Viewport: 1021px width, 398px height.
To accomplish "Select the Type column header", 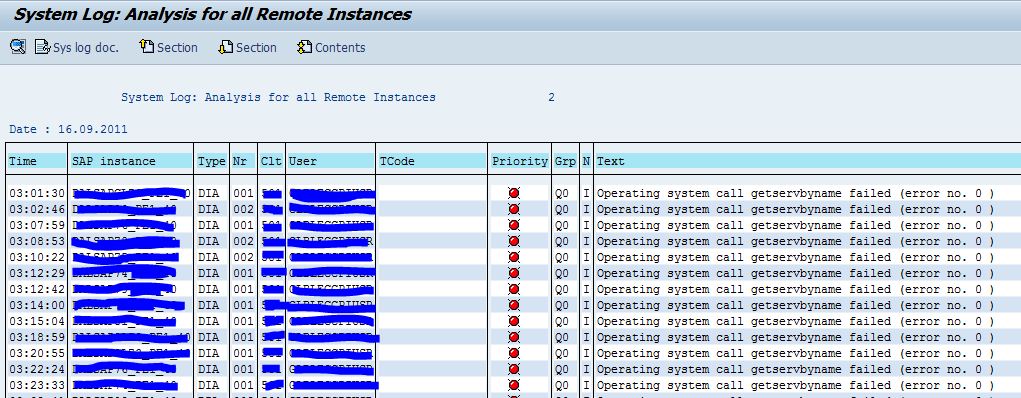I will point(212,161).
